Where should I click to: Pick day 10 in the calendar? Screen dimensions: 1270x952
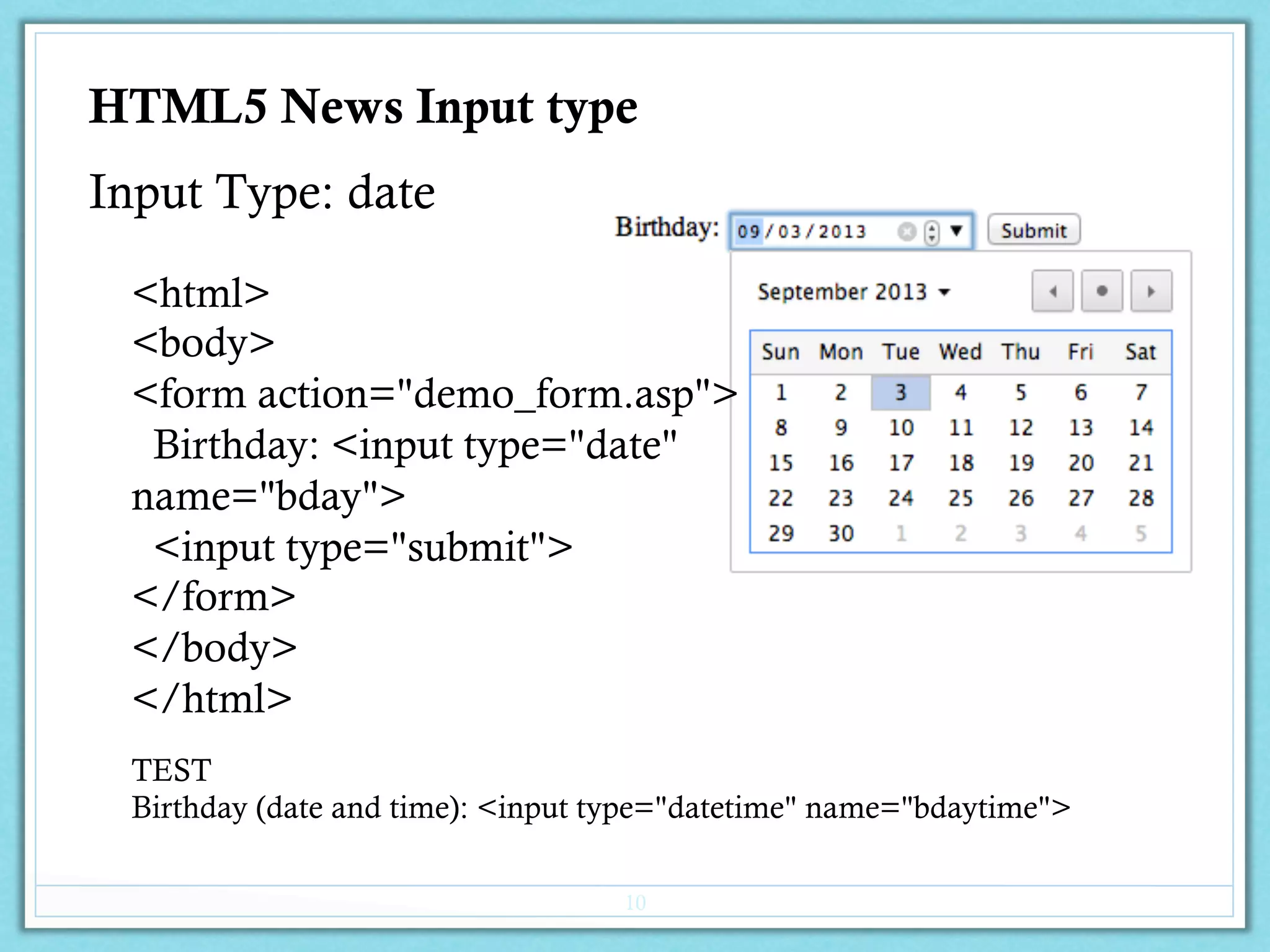[901, 428]
